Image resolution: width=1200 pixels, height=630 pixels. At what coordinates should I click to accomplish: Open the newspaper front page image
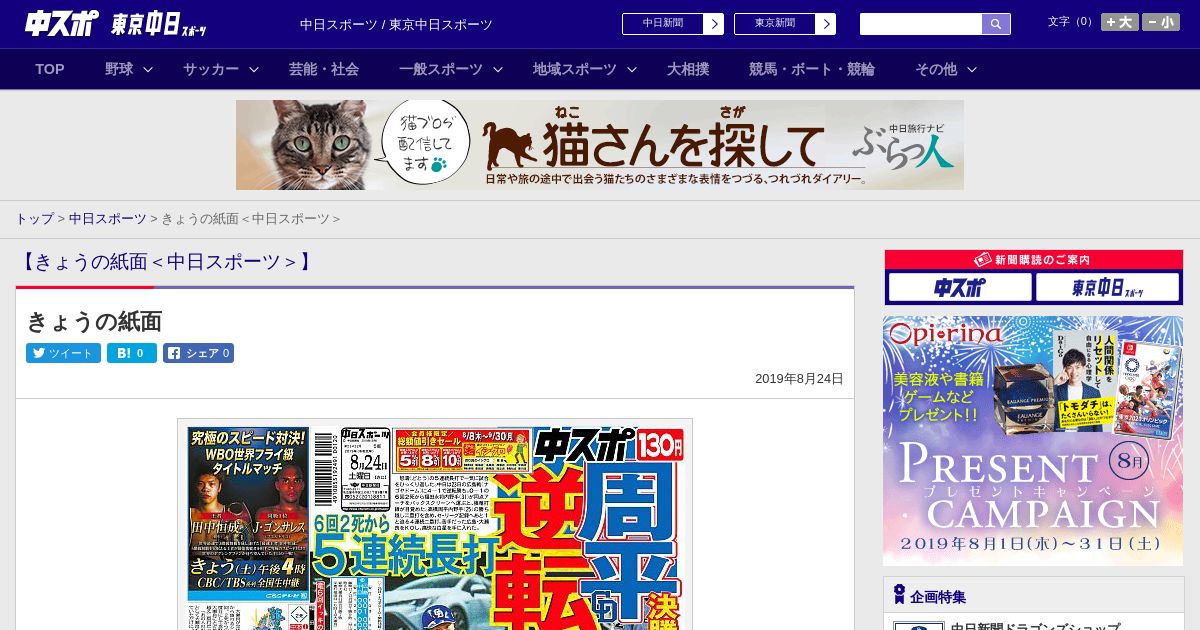click(435, 525)
